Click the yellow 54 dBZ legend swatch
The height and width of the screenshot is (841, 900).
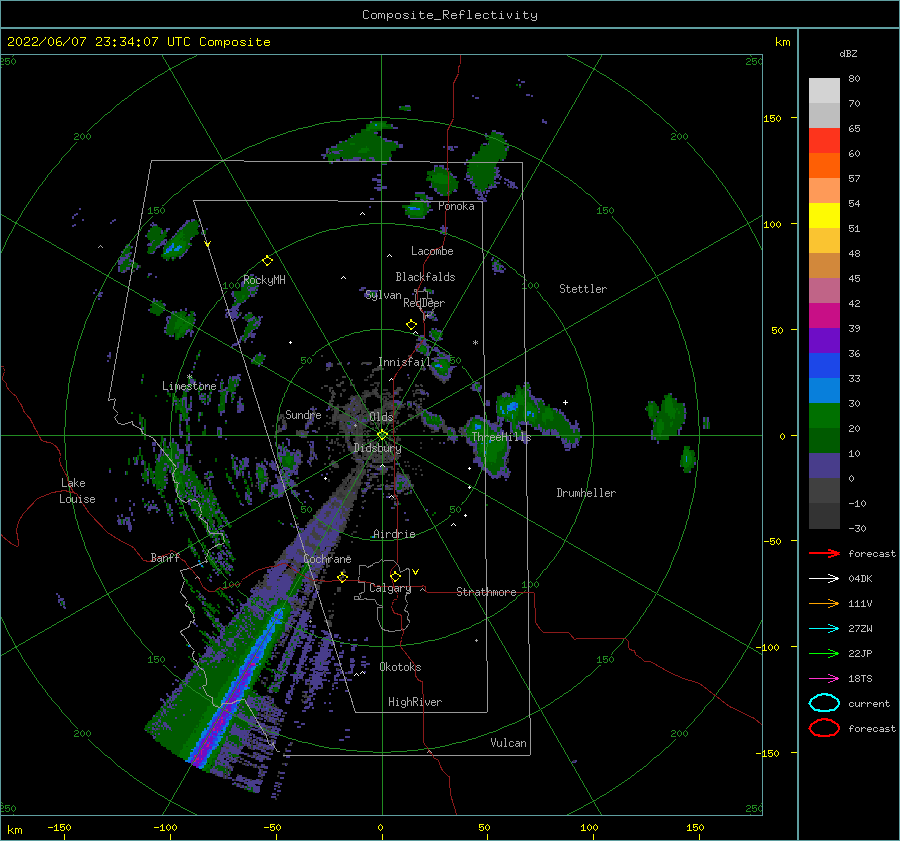coord(824,215)
